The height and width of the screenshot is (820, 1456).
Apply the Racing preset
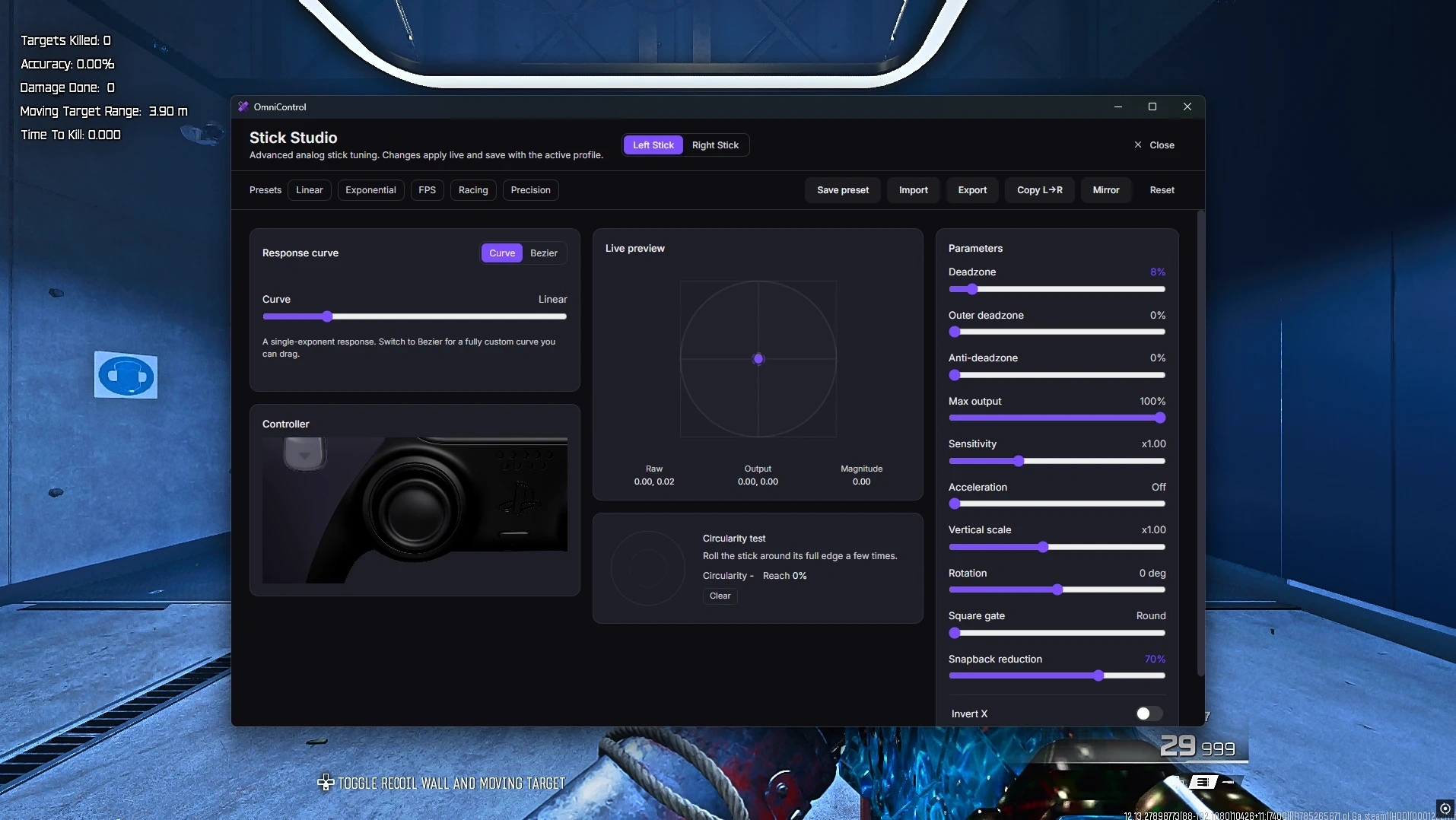[473, 190]
